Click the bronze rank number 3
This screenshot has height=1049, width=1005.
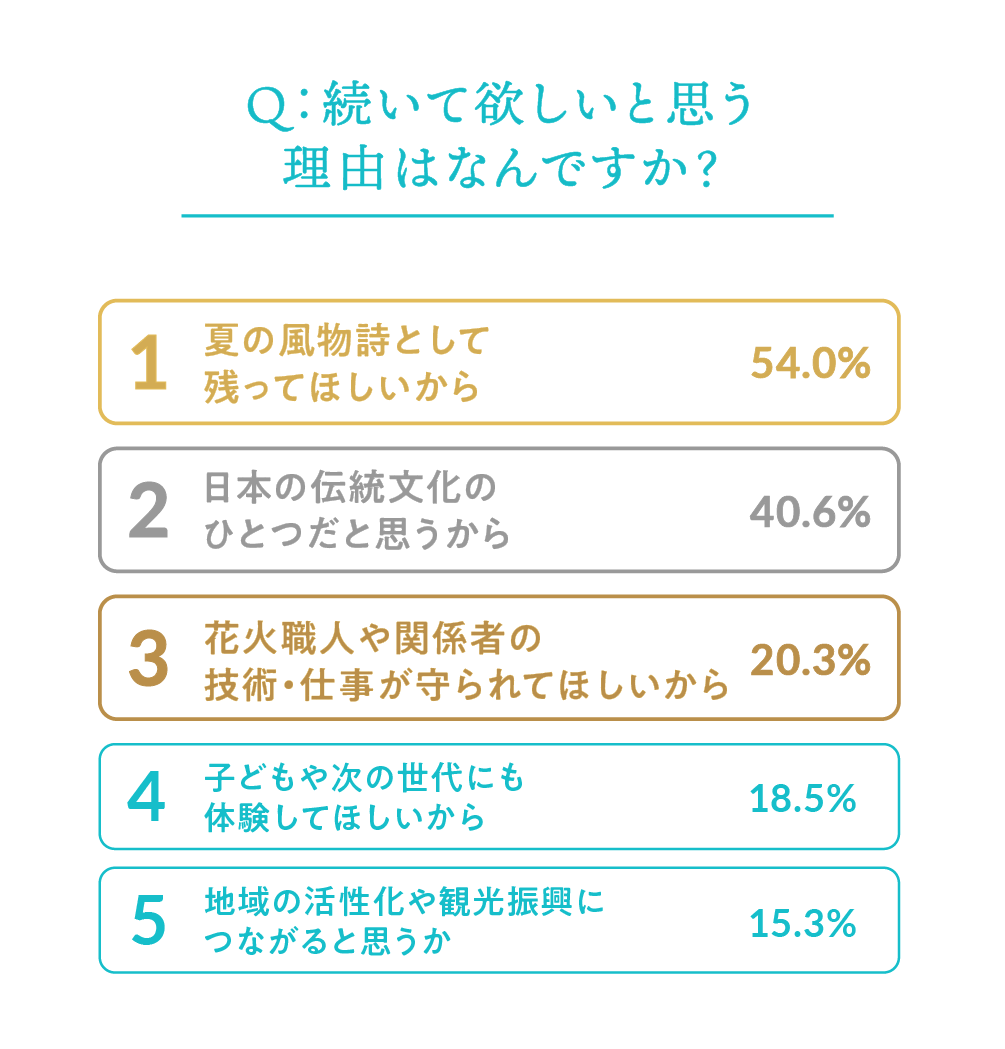click(148, 659)
